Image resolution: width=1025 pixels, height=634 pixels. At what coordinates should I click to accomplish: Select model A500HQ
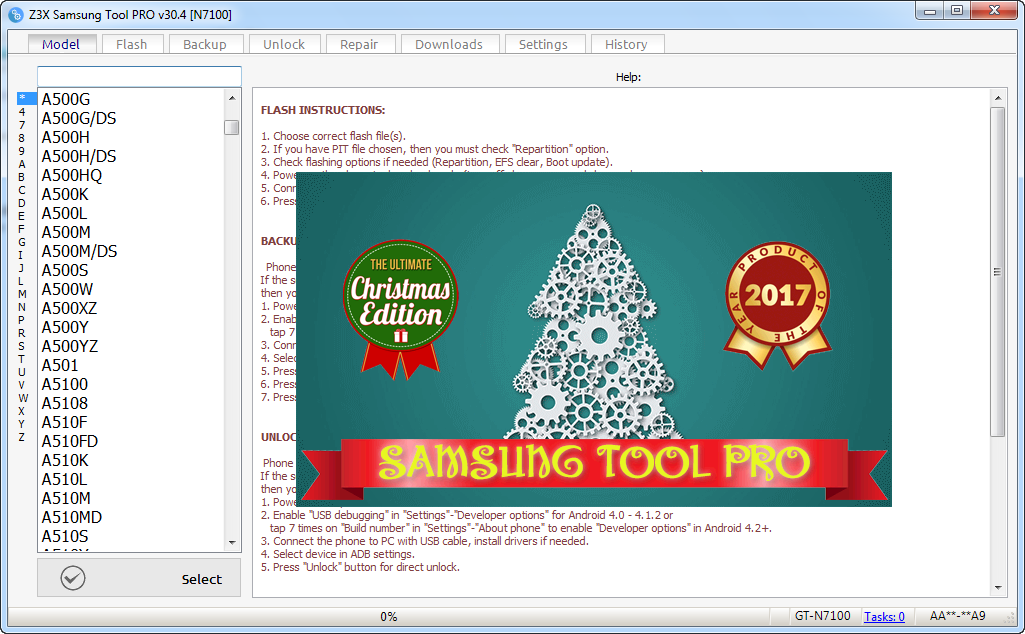(x=72, y=175)
